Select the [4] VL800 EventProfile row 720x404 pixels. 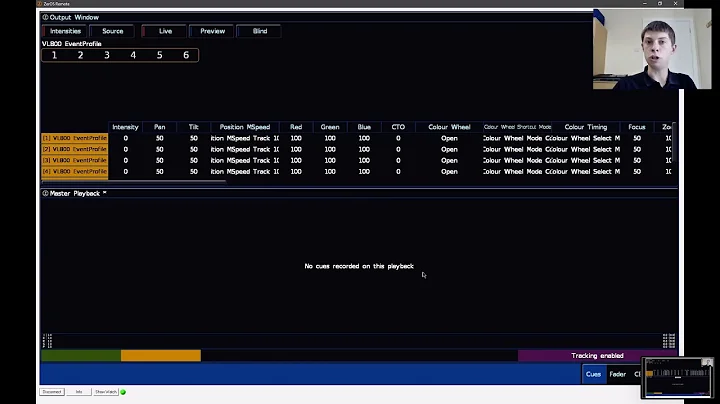click(x=74, y=171)
